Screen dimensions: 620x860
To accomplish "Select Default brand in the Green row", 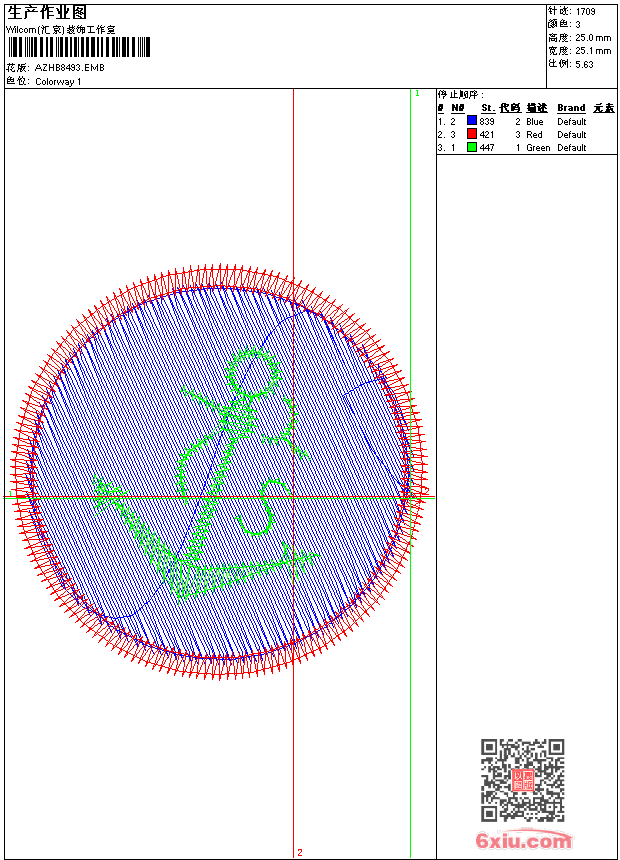I will click(x=572, y=148).
